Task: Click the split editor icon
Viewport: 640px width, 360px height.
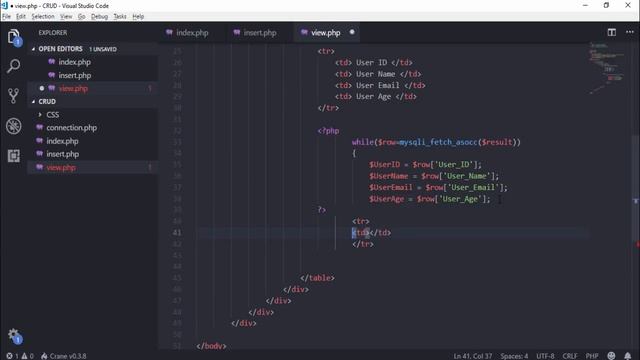Action: [x=611, y=32]
